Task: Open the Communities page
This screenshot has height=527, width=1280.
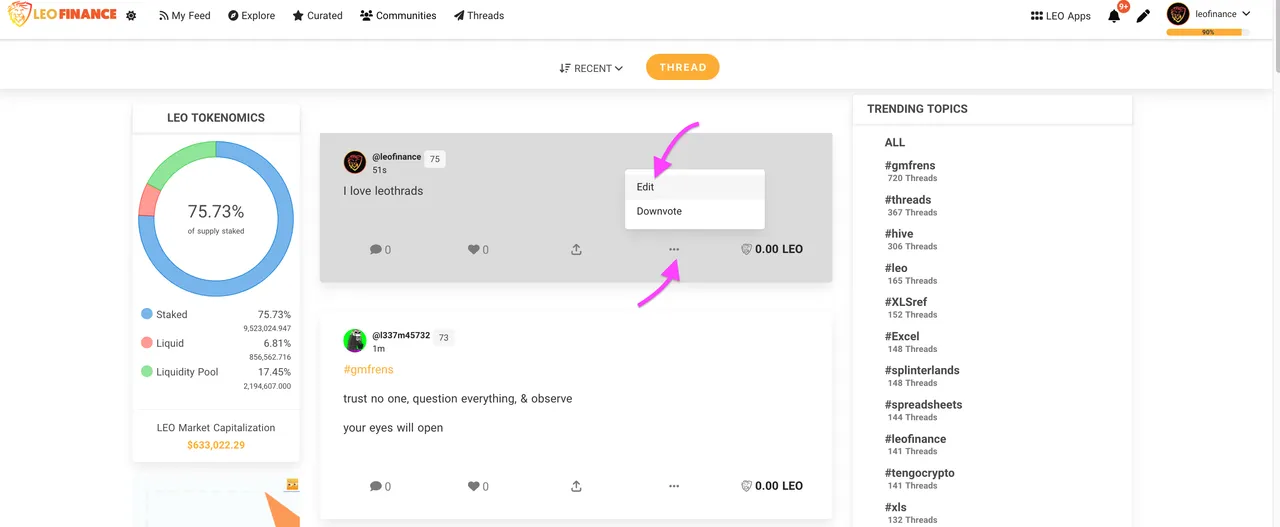Action: [x=398, y=16]
